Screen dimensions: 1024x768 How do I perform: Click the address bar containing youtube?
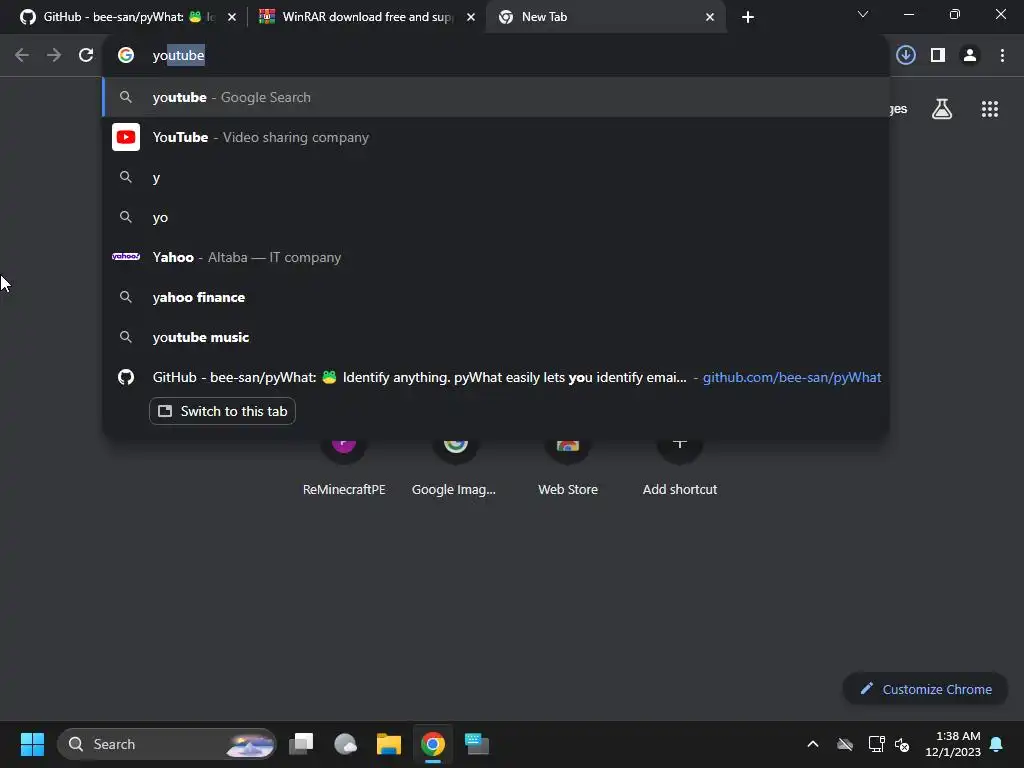(x=496, y=55)
